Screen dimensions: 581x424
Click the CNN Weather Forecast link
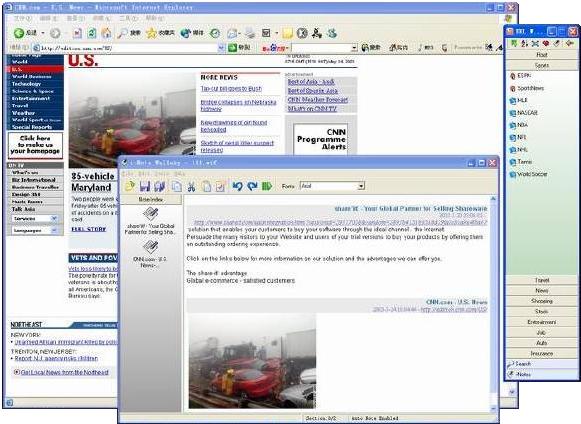[318, 100]
